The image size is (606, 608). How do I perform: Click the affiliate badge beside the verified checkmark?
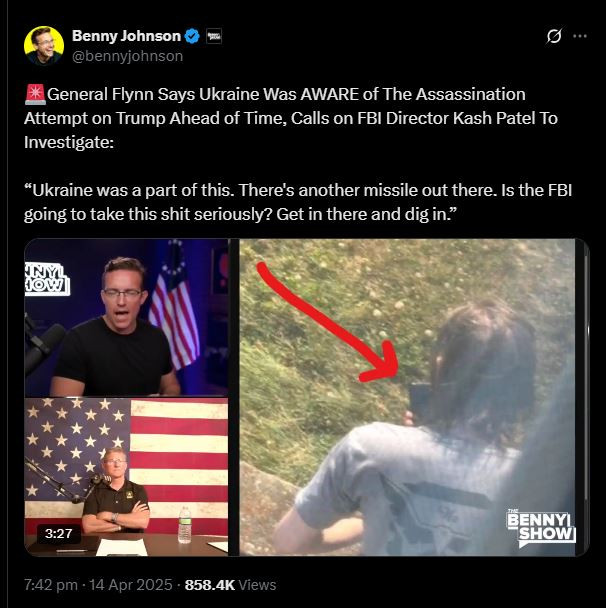[213, 37]
